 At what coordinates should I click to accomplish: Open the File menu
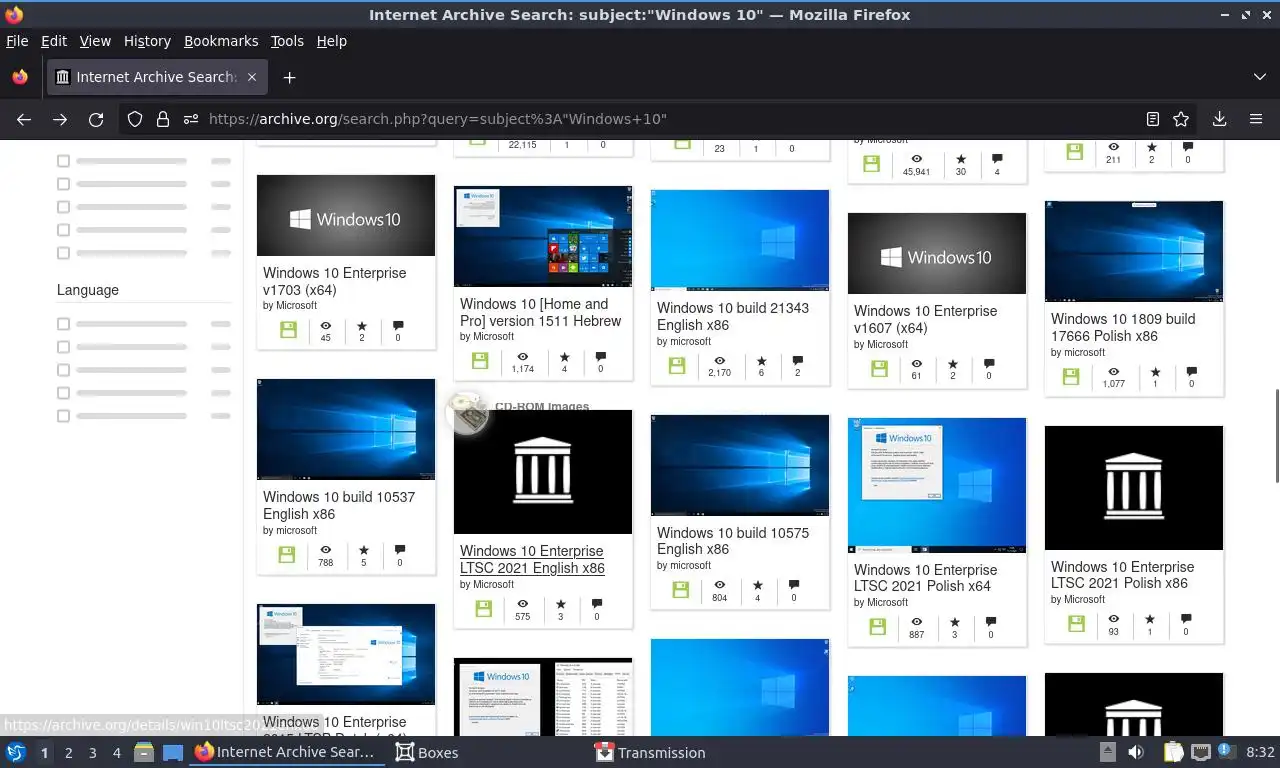coord(17,41)
